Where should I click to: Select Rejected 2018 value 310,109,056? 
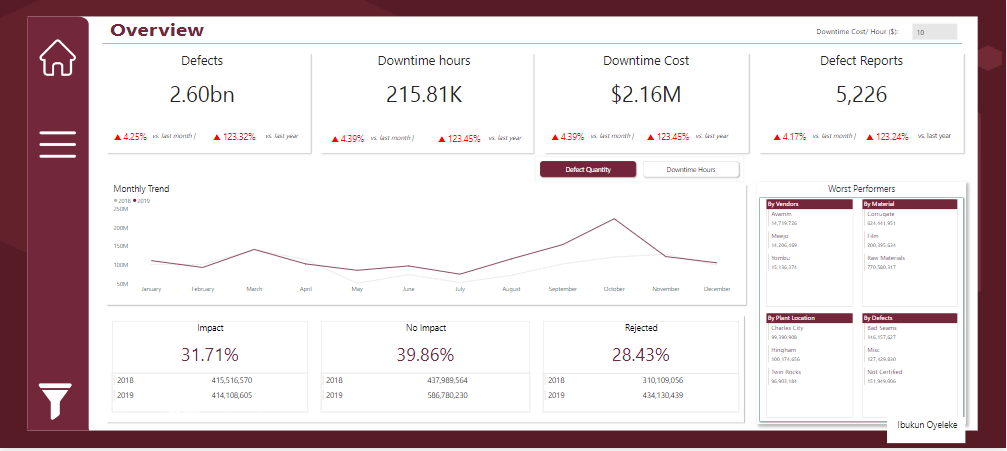pos(661,380)
